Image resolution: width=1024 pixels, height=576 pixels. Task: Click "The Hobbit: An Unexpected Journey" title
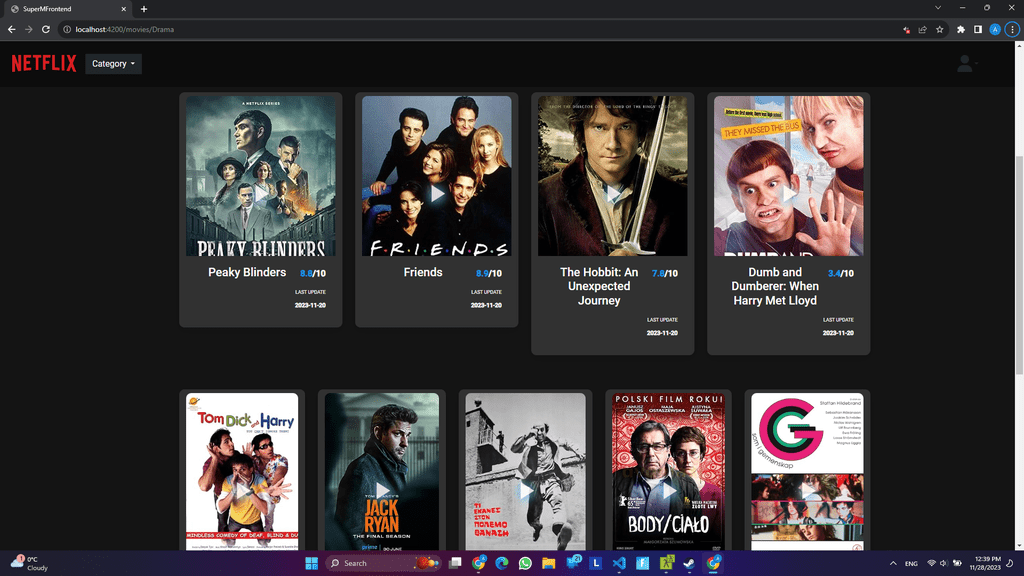click(x=599, y=286)
